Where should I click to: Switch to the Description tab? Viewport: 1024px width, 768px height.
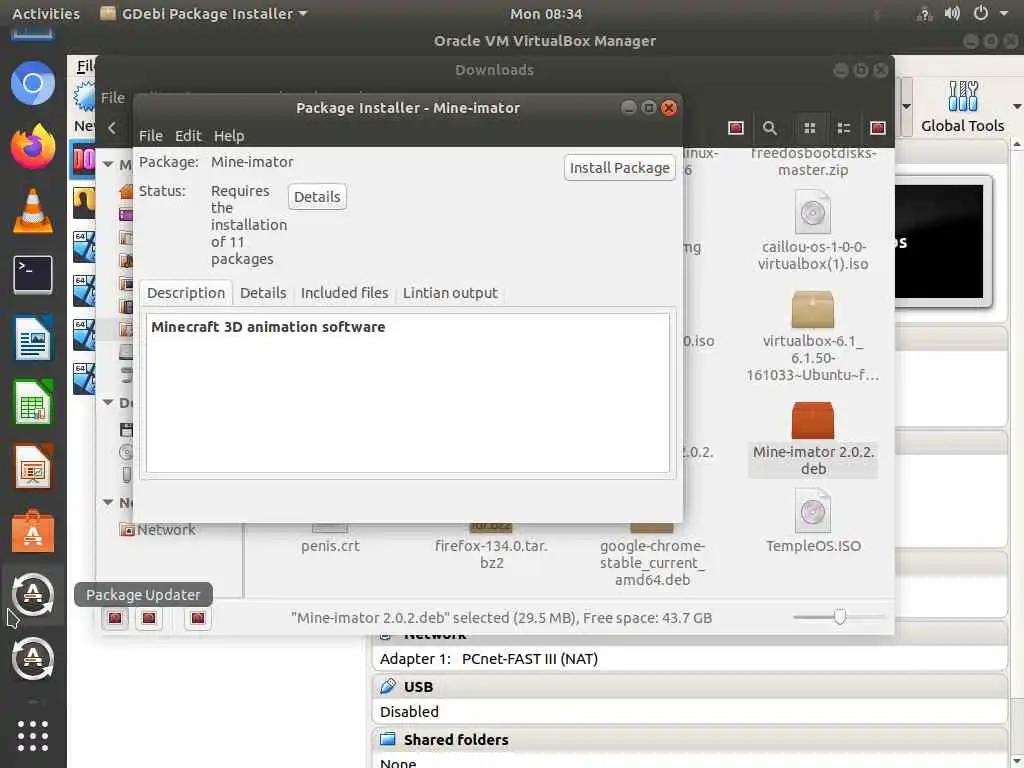pyautogui.click(x=186, y=293)
